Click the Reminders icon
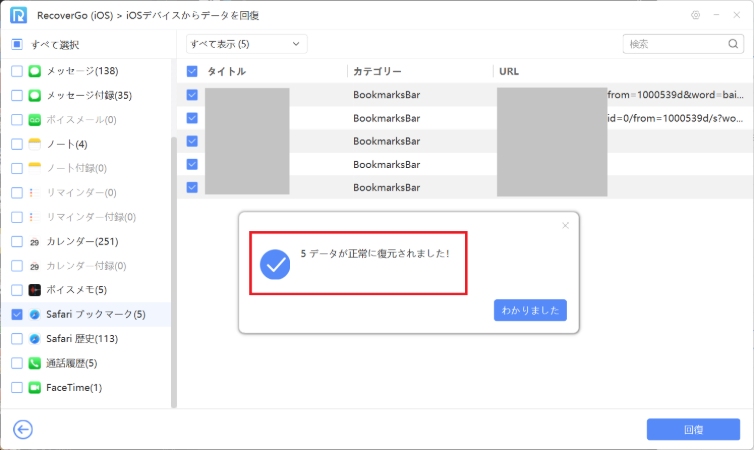Image resolution: width=754 pixels, height=450 pixels. point(35,192)
